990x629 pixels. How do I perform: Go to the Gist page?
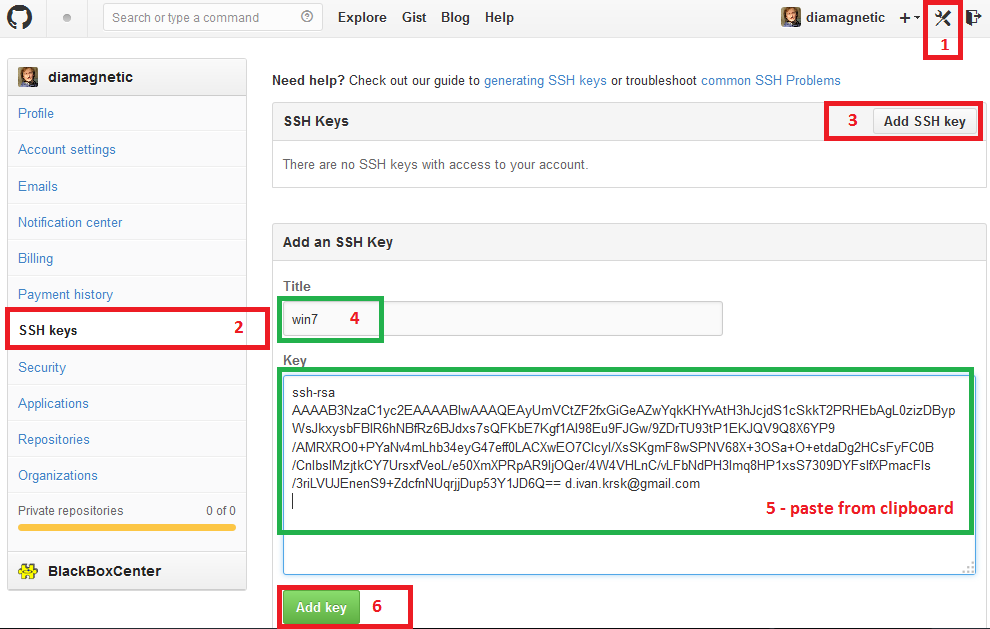click(414, 17)
